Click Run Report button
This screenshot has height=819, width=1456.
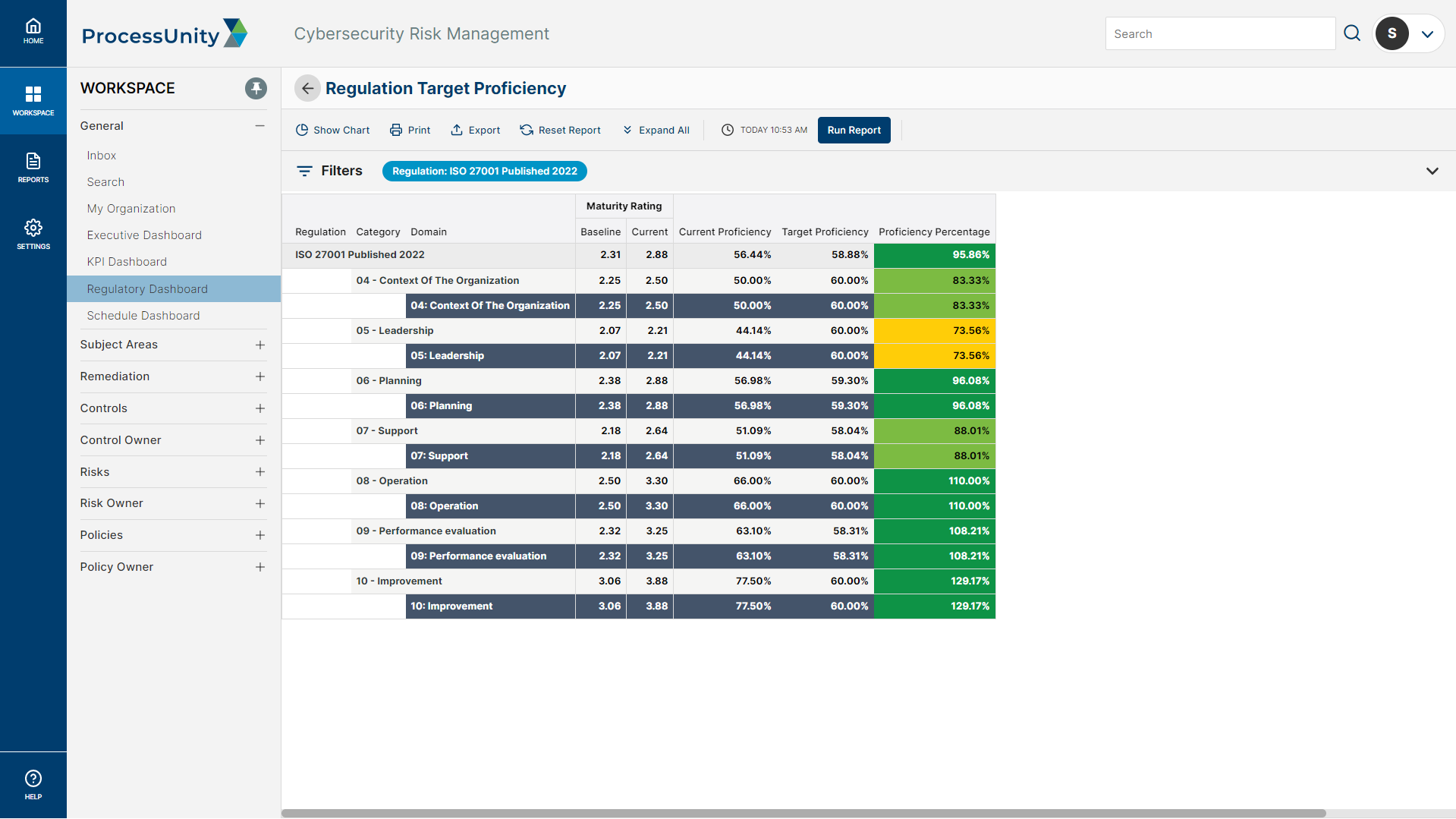click(854, 130)
